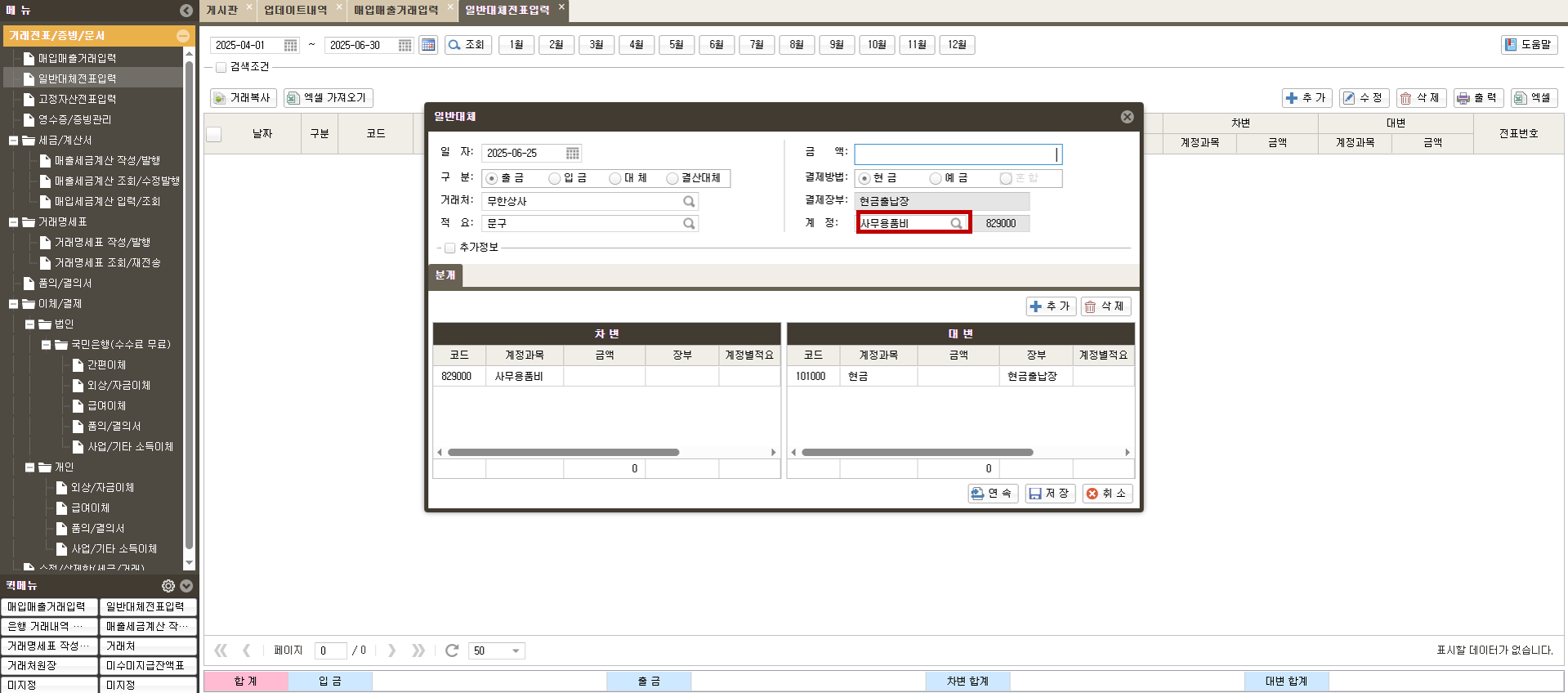Save the voucher with 저장
Image resolution: width=1568 pixels, height=693 pixels.
(x=1050, y=494)
